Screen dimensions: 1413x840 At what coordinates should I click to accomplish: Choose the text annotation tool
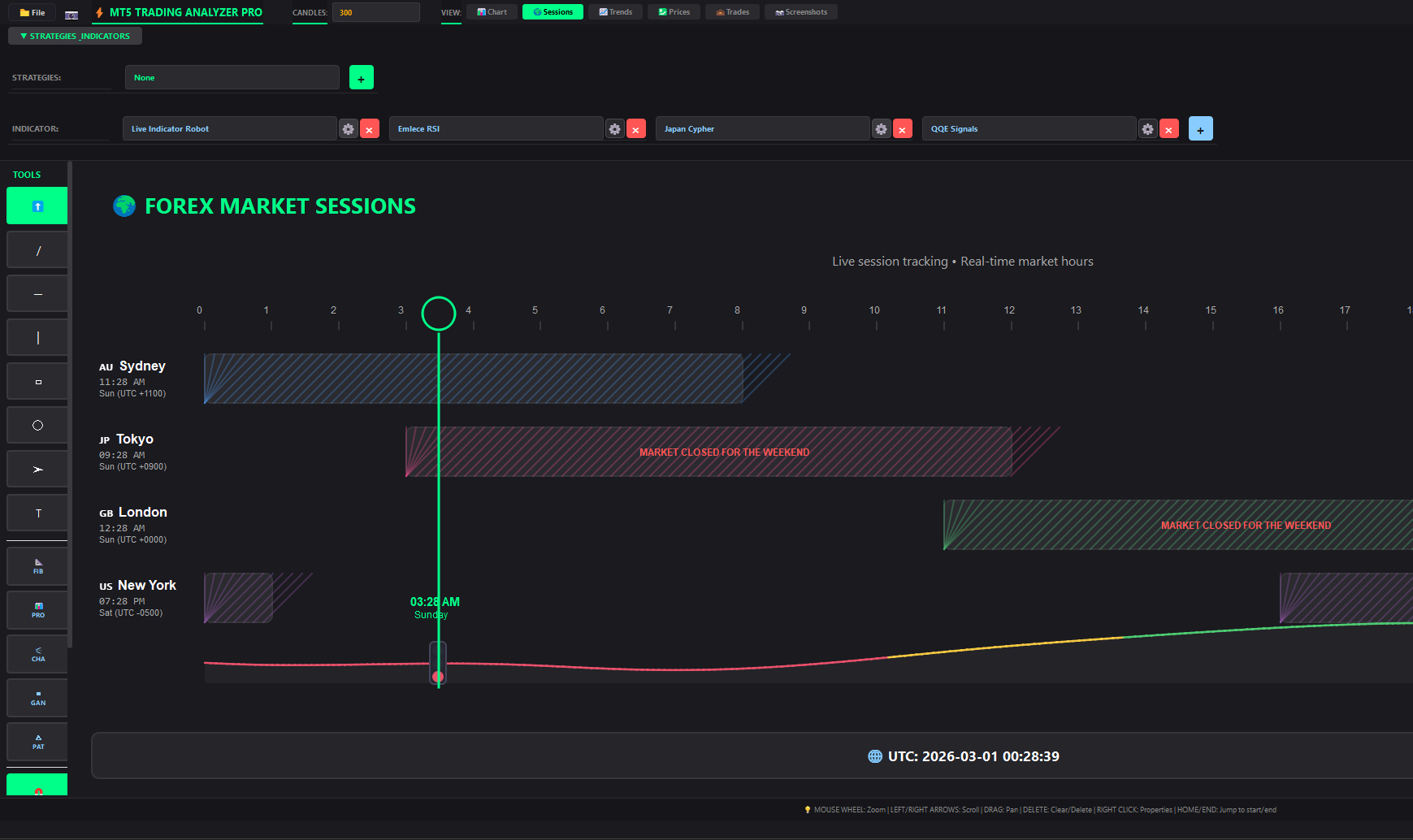click(37, 513)
